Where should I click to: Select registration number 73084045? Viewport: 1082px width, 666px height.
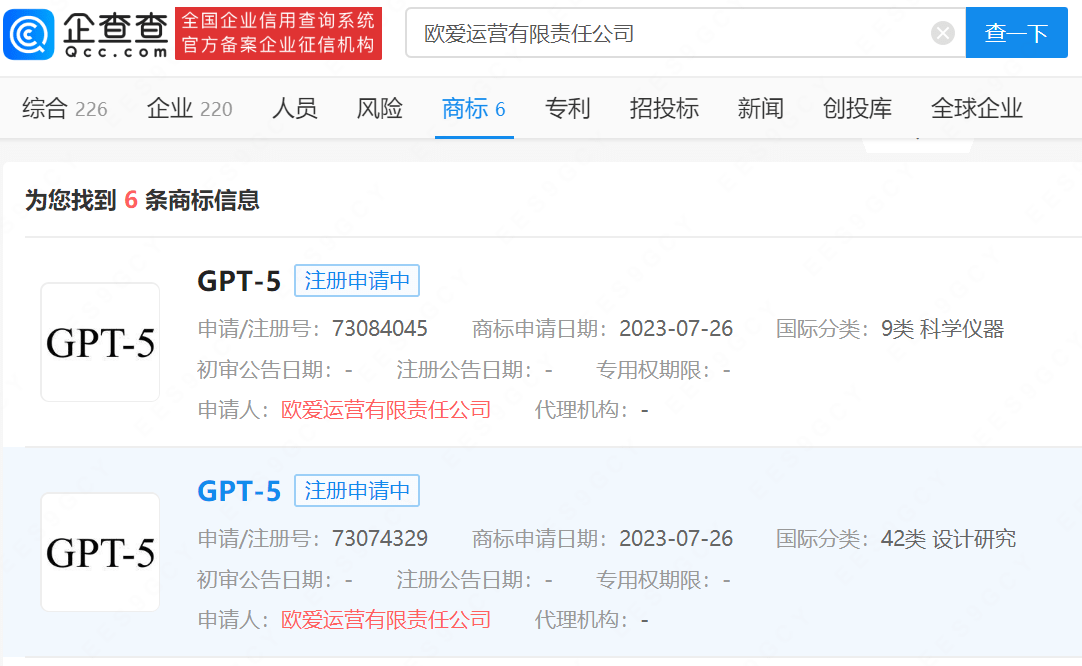[x=380, y=329]
